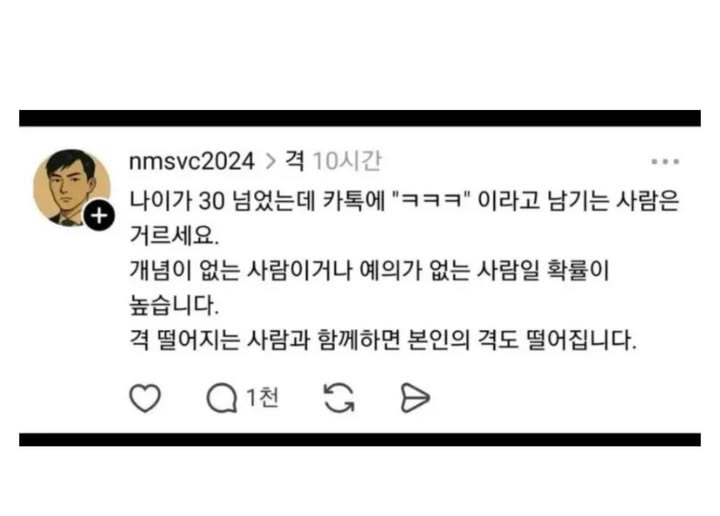Screen dimensions: 720x516
Task: Click the black divider below the post
Action: coord(360,439)
